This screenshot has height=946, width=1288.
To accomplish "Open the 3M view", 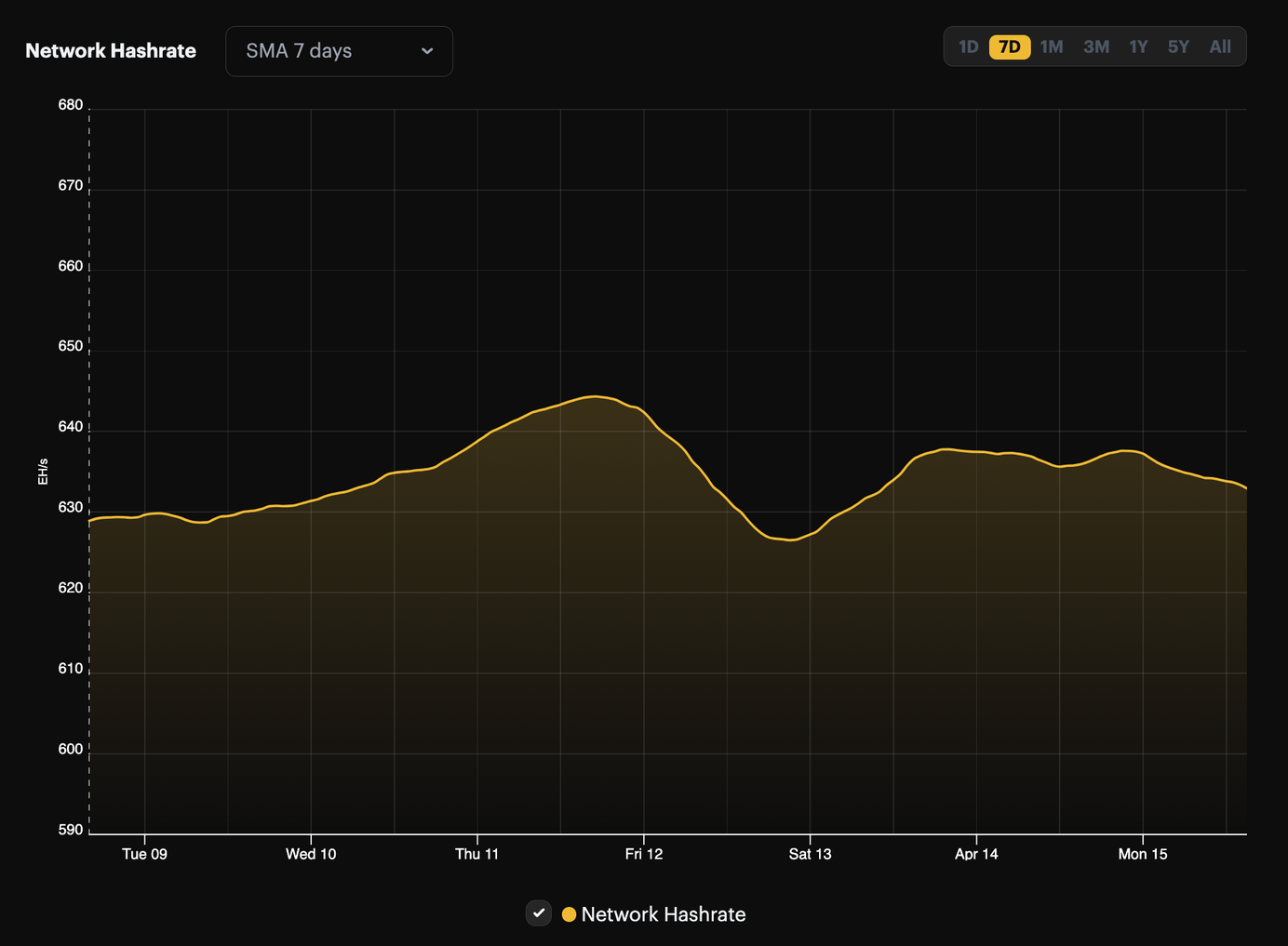I will (1095, 46).
